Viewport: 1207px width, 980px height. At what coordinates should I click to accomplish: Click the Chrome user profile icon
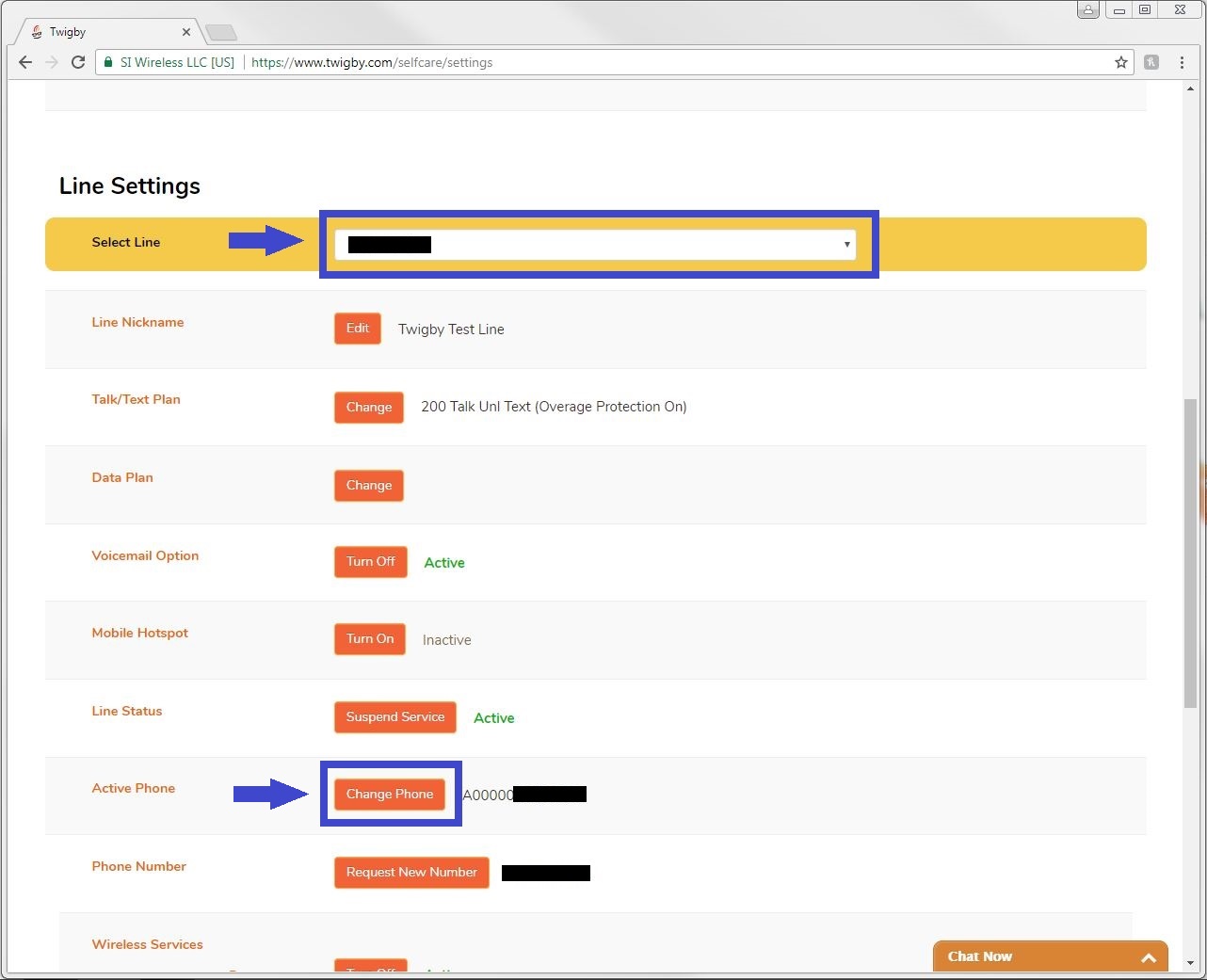(1087, 9)
